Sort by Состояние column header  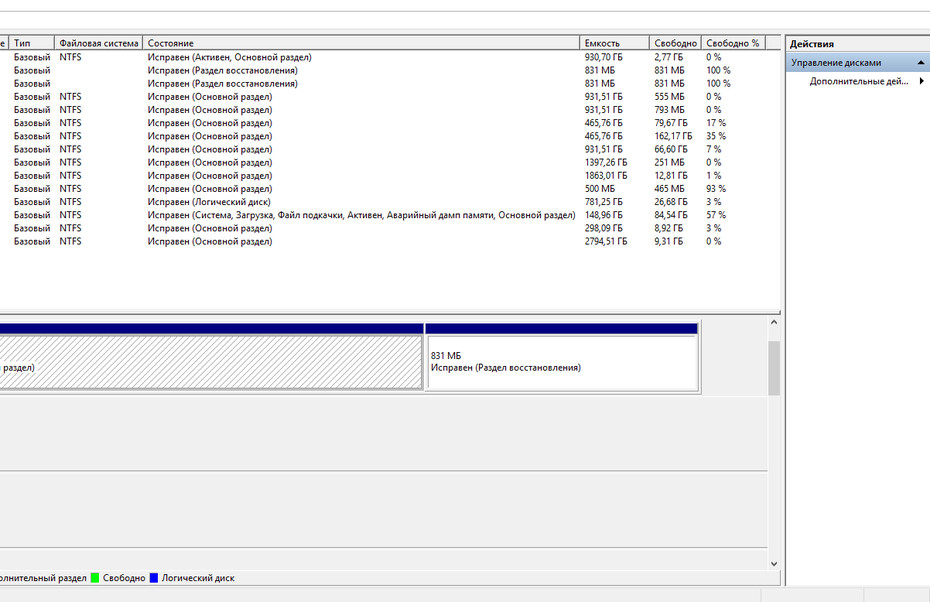pos(361,43)
